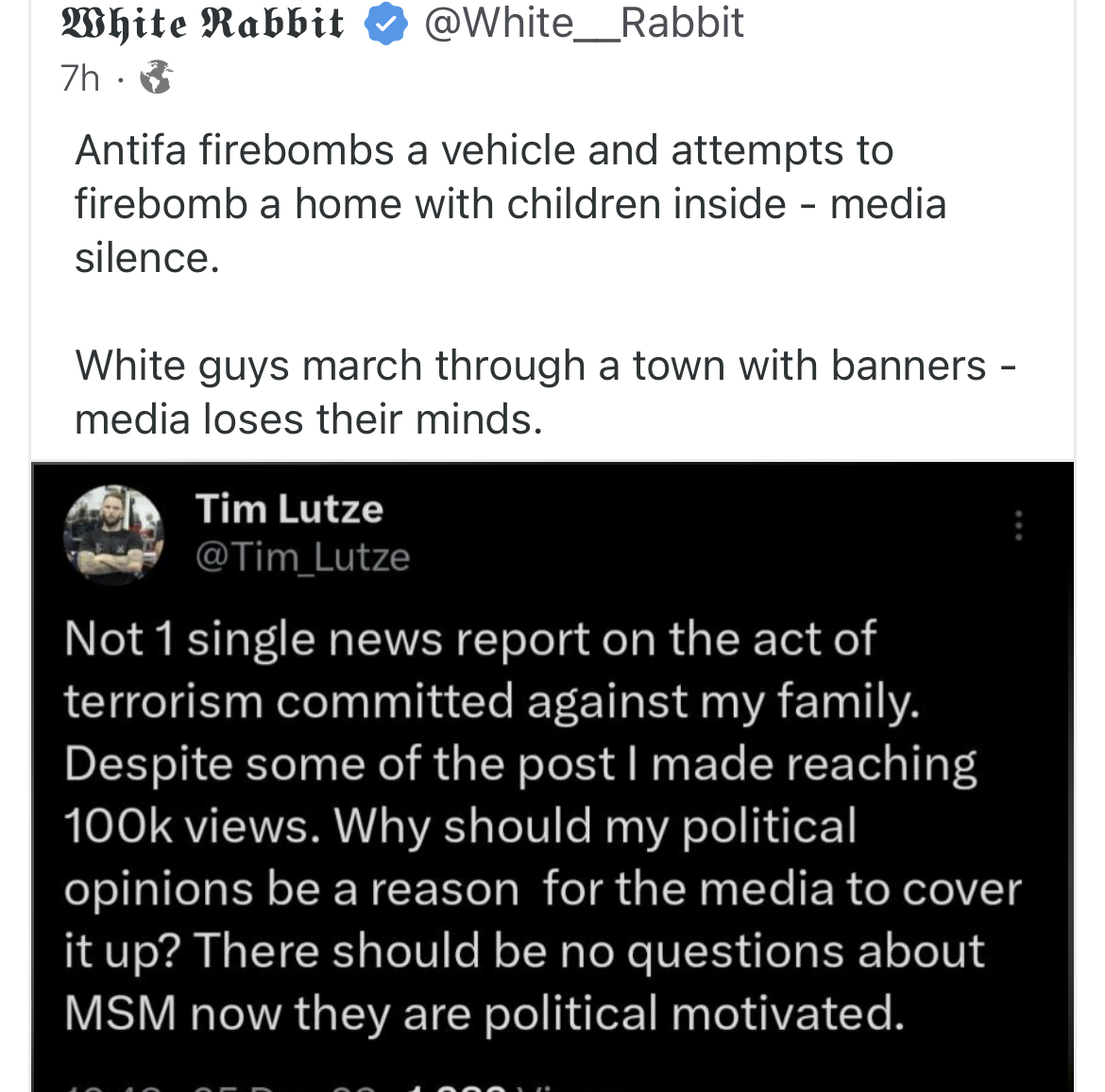Click the Tim Lutze display name

click(289, 509)
